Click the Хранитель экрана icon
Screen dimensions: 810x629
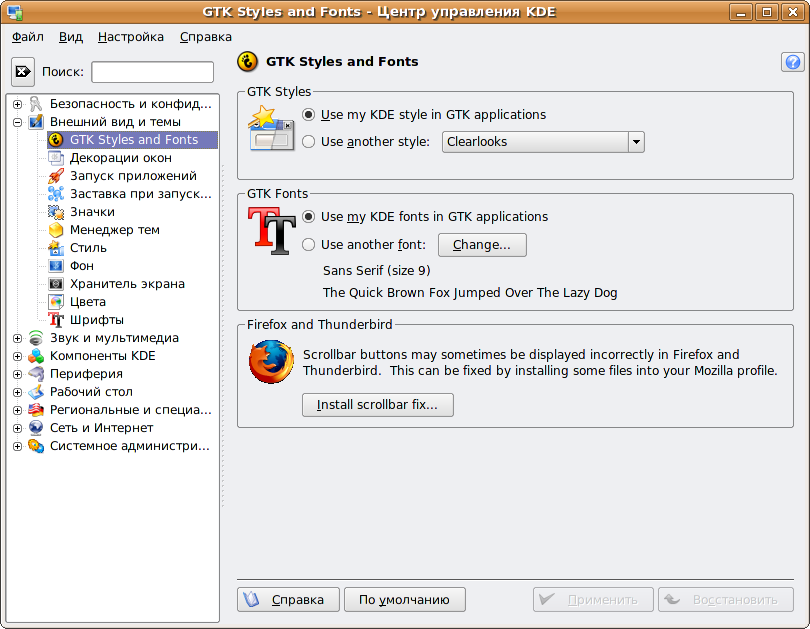(x=56, y=284)
